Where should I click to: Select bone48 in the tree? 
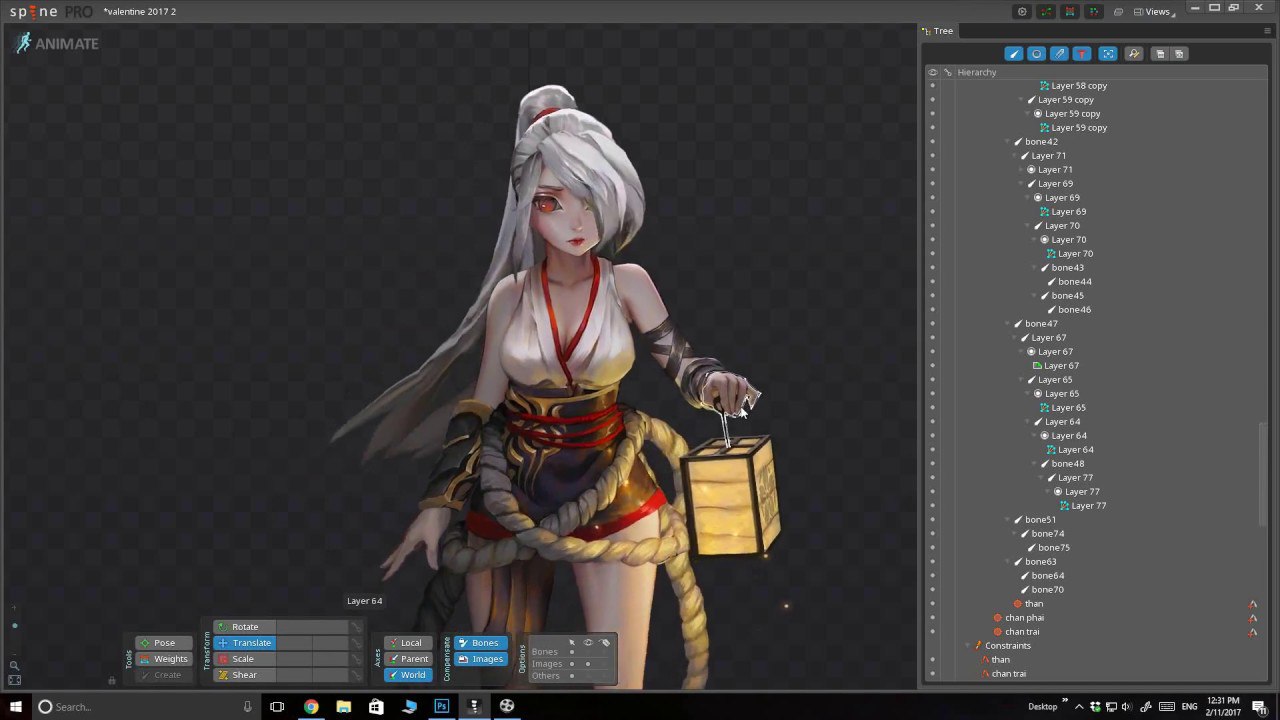click(x=1067, y=464)
